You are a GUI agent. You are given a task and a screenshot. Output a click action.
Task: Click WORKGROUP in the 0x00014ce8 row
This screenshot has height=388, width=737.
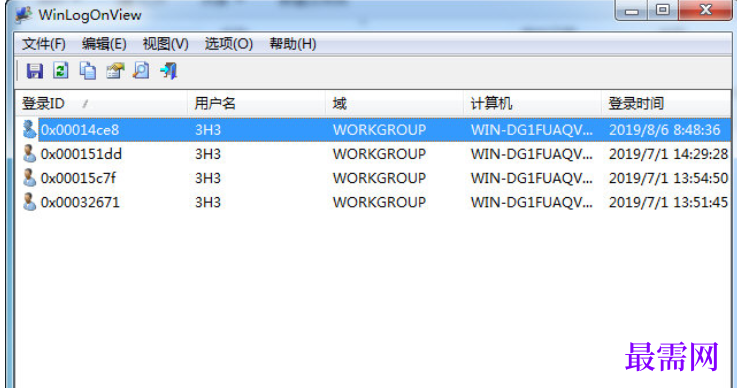[x=379, y=130]
